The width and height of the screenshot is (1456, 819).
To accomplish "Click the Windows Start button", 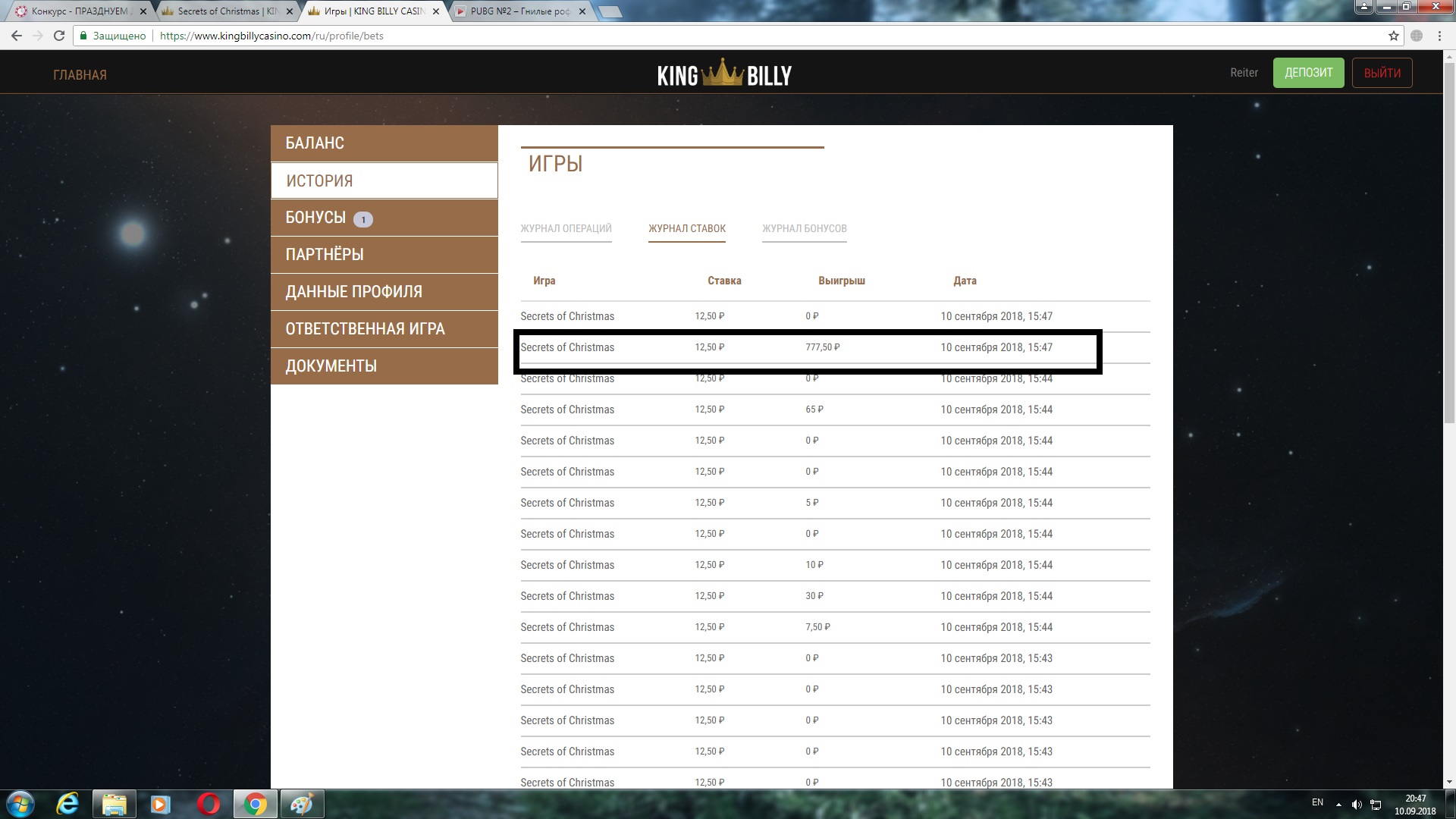I will pyautogui.click(x=20, y=804).
